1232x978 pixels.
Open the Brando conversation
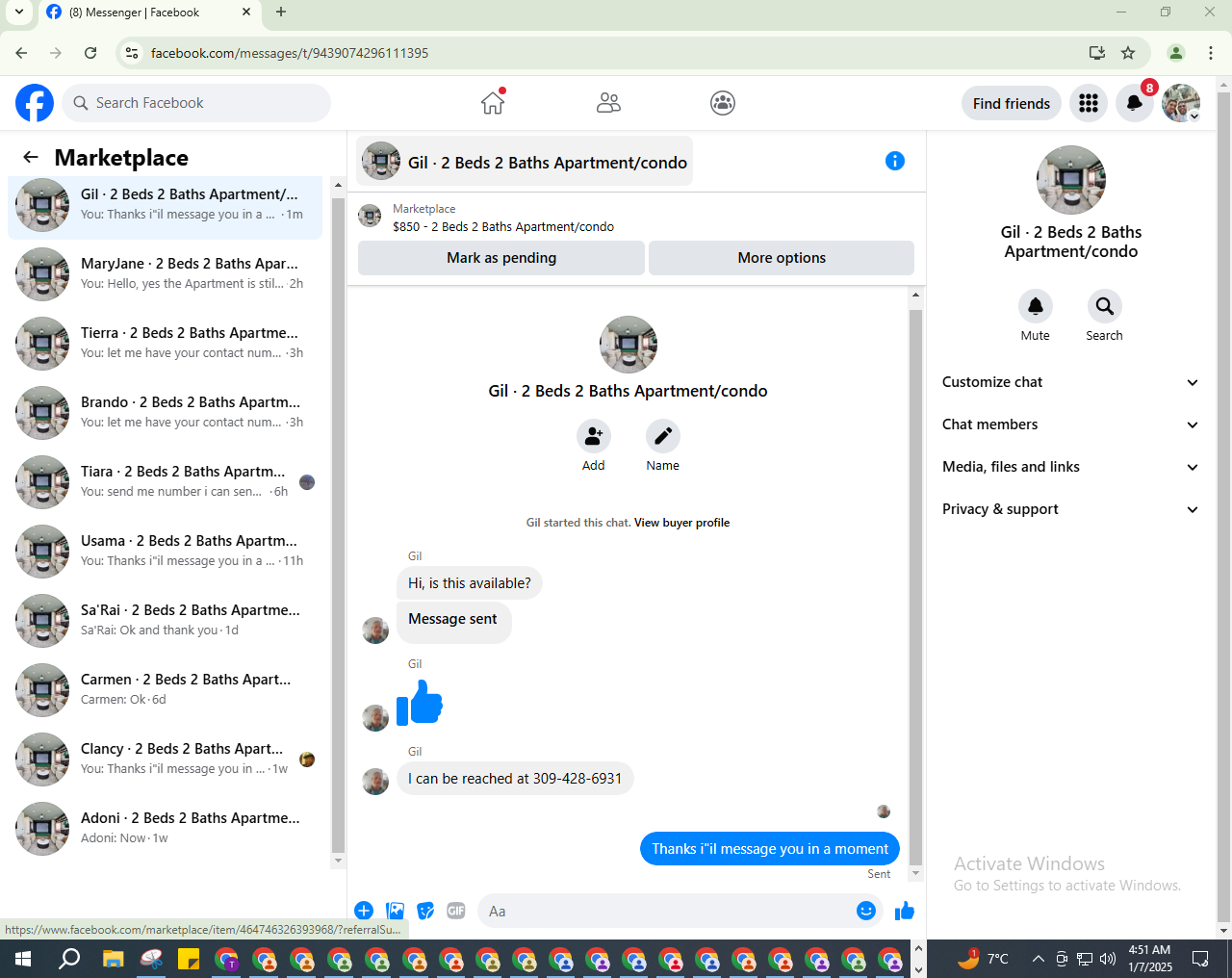pos(166,413)
